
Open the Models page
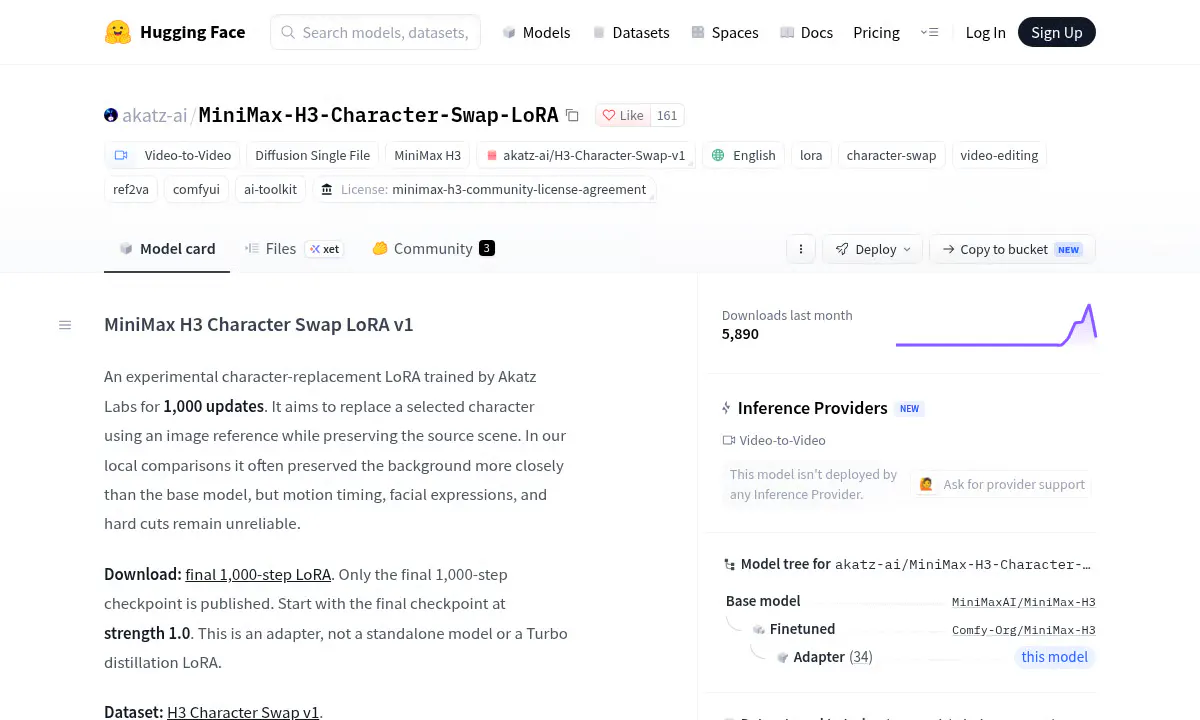(x=536, y=32)
